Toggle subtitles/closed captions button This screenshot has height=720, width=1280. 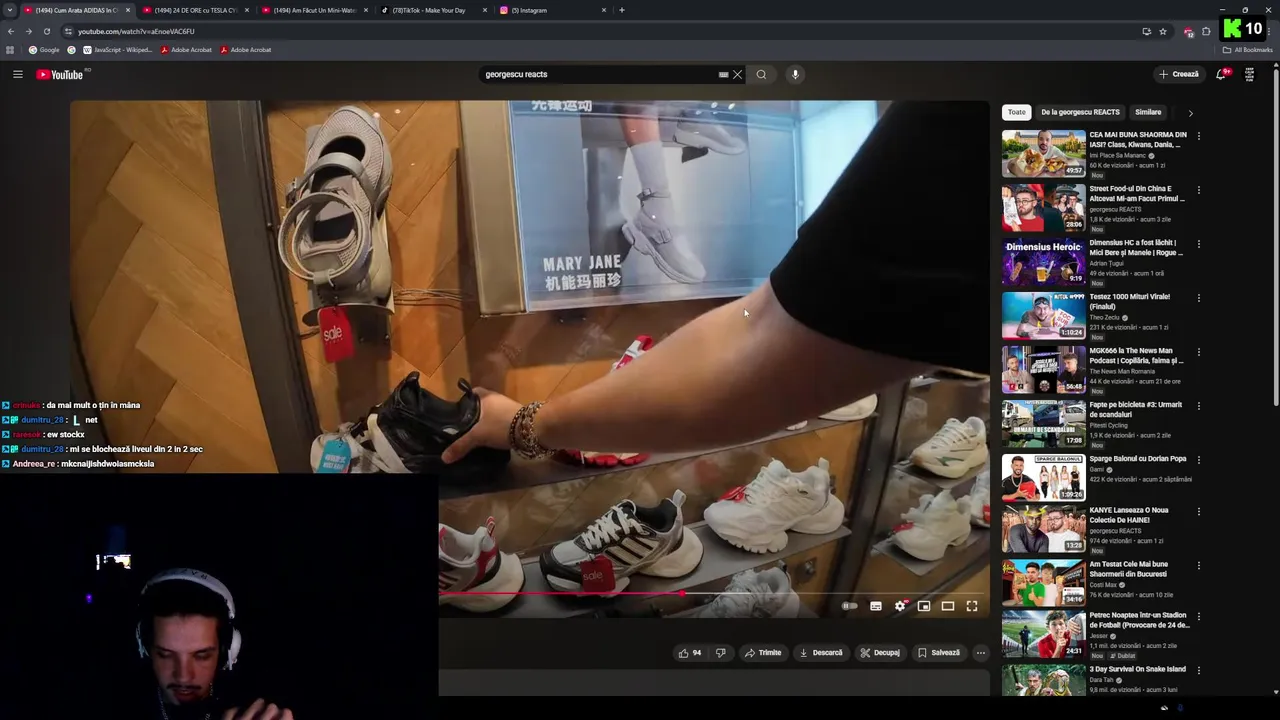[x=876, y=606]
